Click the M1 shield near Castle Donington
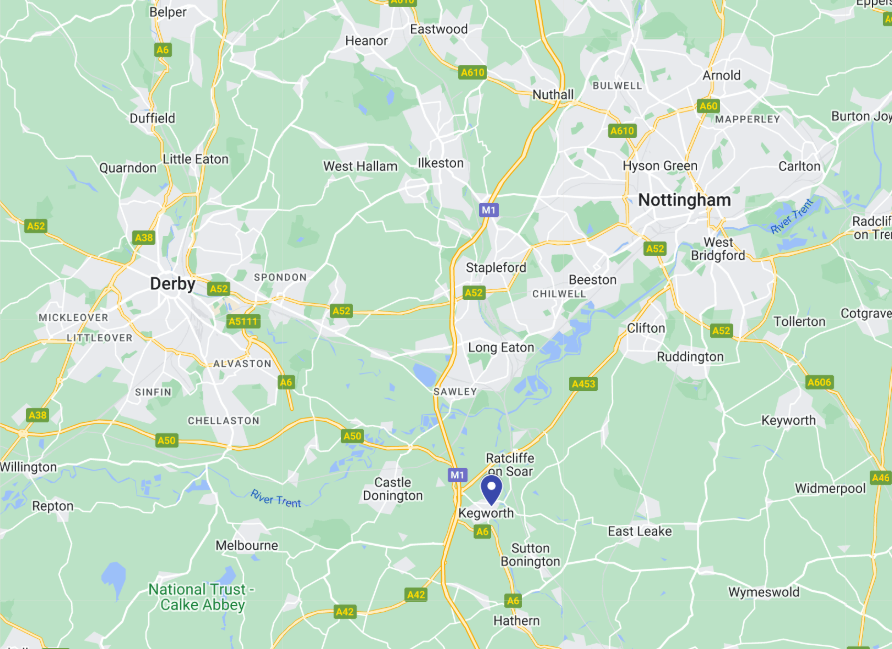The image size is (892, 649). point(457,474)
